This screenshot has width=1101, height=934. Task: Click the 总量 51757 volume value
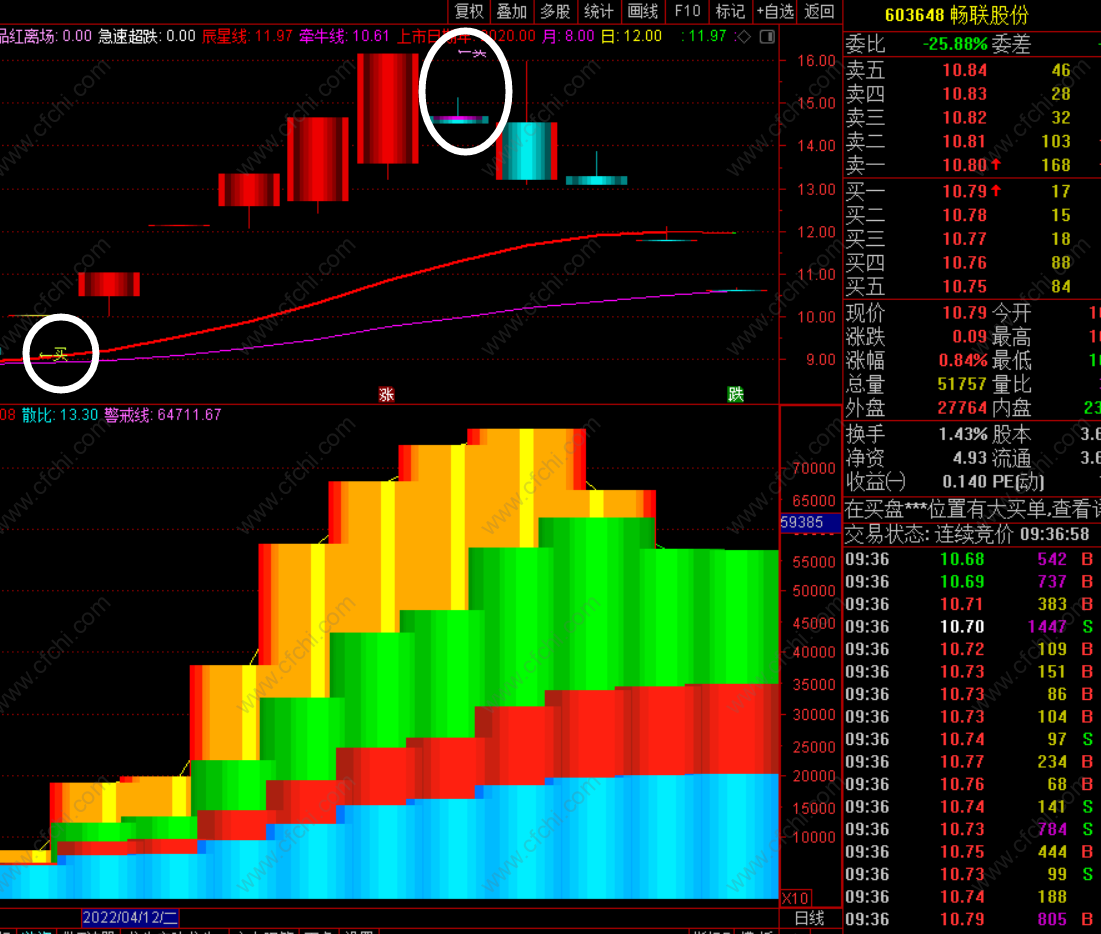tap(962, 385)
